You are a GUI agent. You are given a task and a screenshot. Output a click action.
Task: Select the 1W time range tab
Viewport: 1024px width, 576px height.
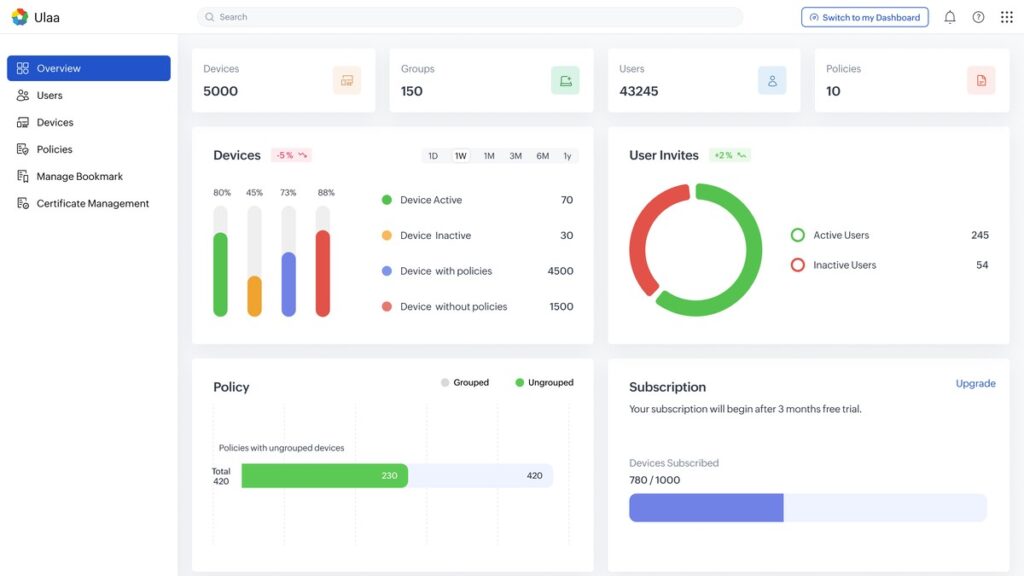(460, 156)
